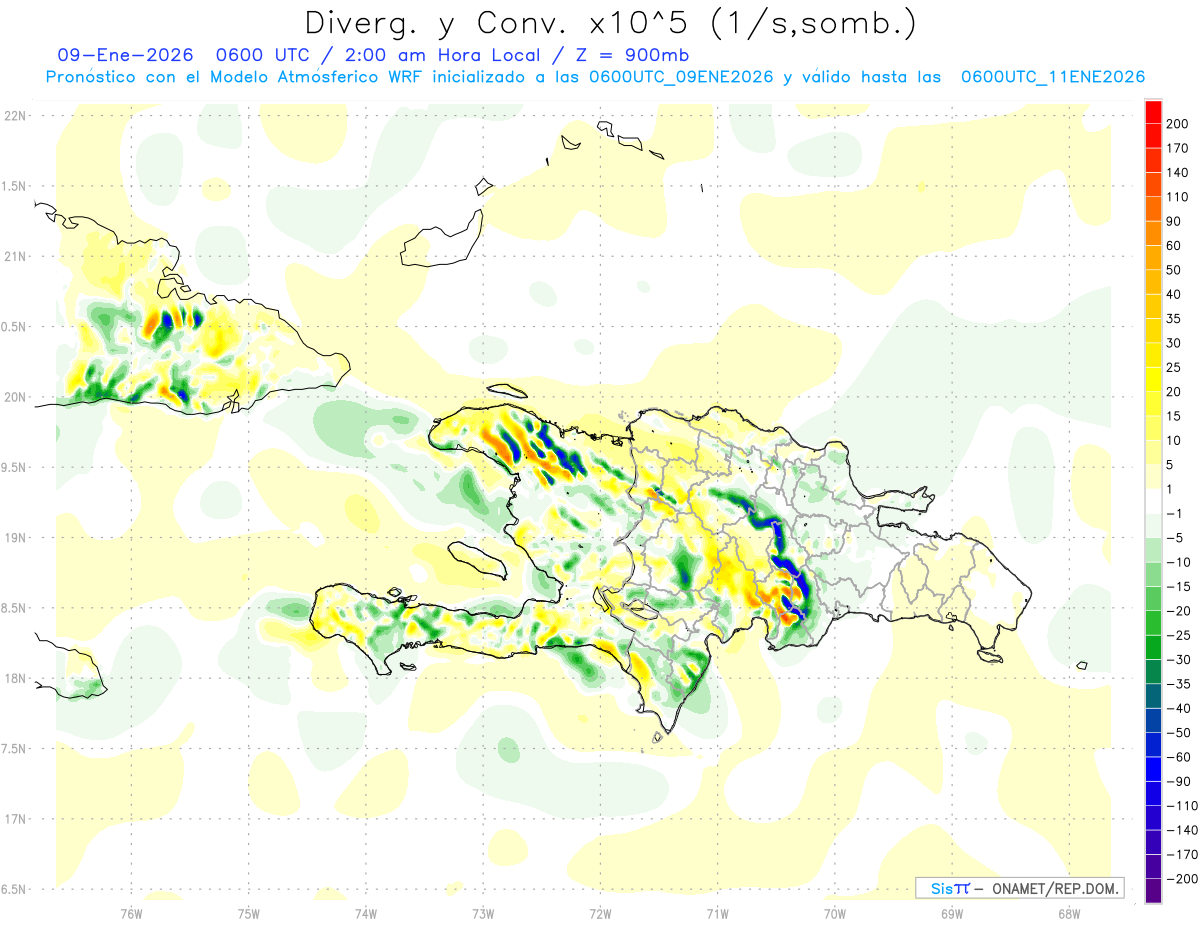Click the '-40' color bar value
Viewport: 1200px width, 927px height.
point(1180,708)
